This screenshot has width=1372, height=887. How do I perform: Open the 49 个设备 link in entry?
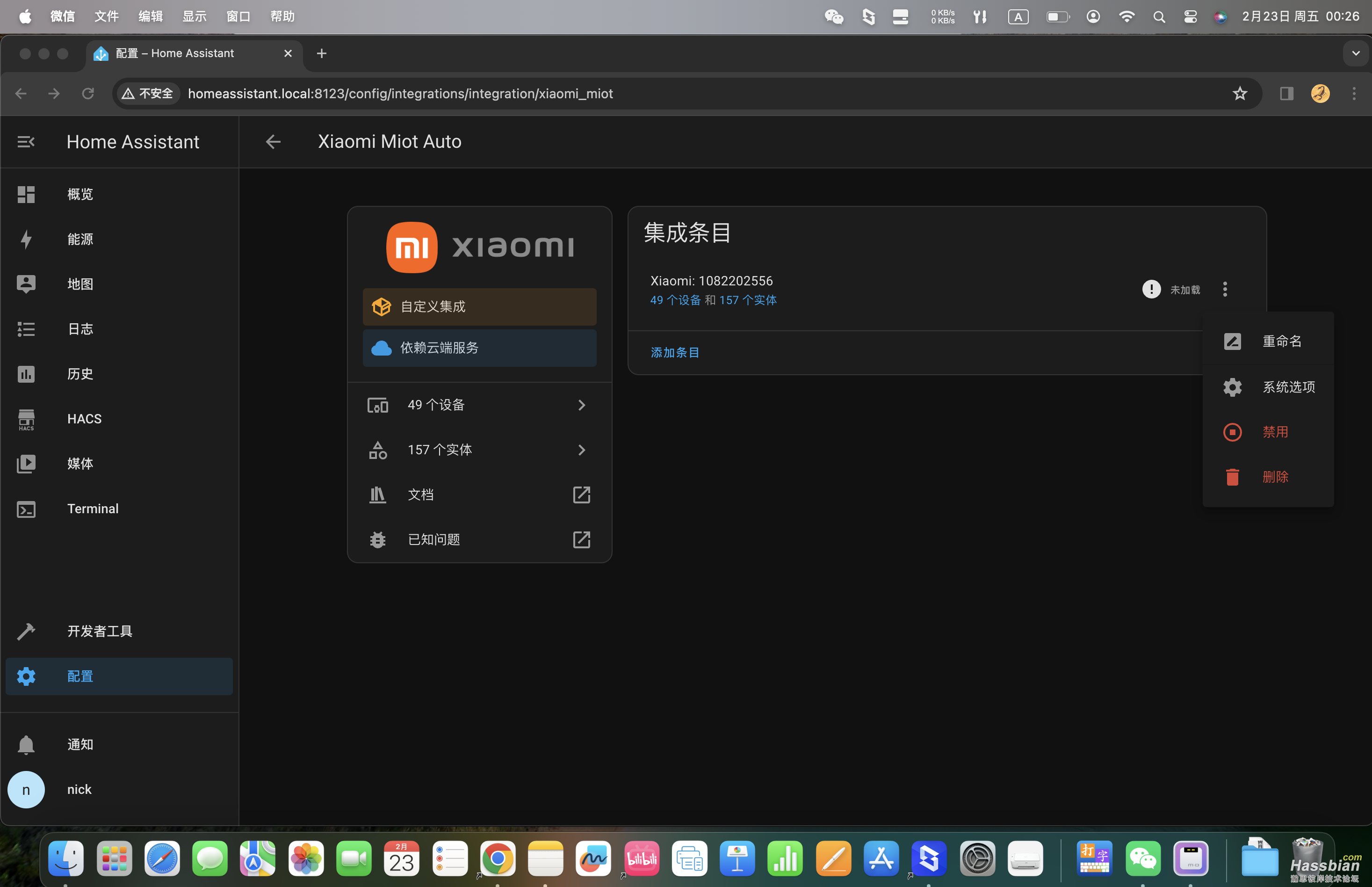(675, 300)
